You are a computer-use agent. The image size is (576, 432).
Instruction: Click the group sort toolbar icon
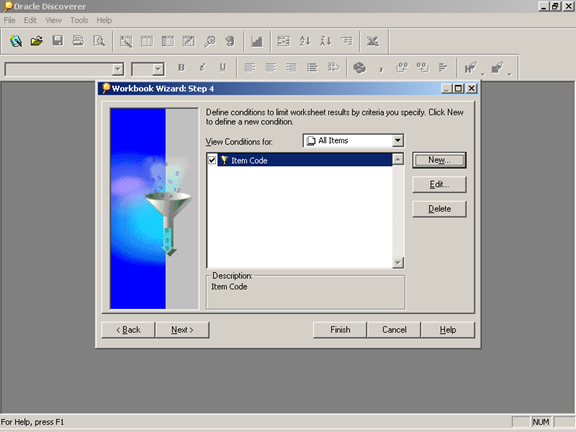(346, 41)
